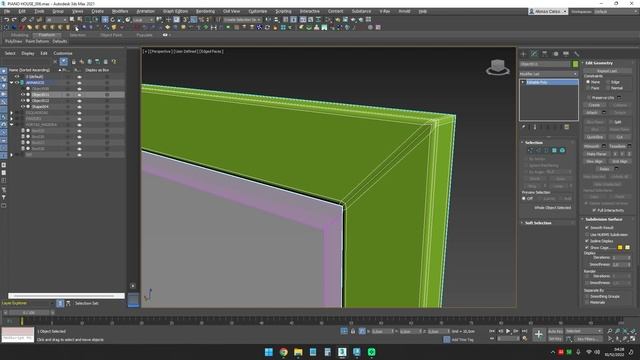
Task: Pin the modifier stack
Action: (x=524, y=127)
